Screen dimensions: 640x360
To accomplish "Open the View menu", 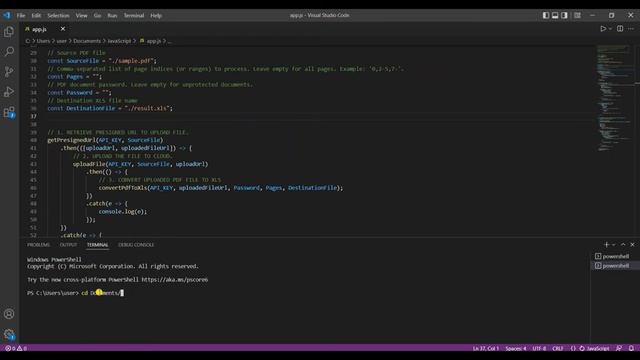I will pyautogui.click(x=82, y=16).
